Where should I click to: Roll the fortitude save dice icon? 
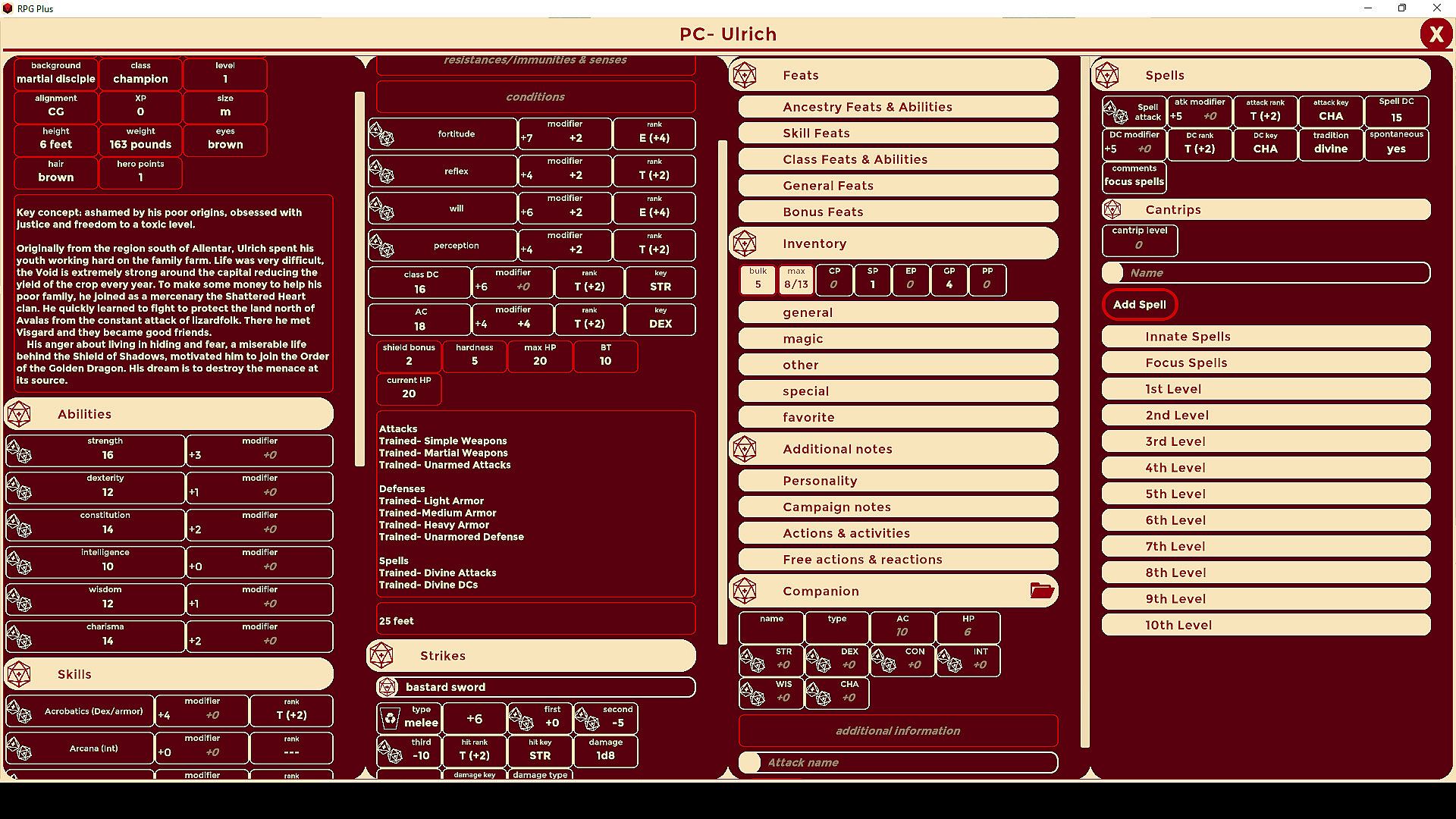(x=381, y=135)
